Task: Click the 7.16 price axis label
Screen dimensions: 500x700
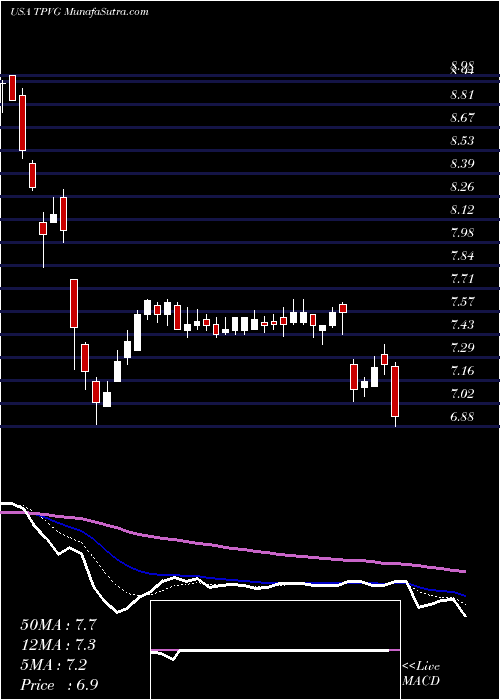Action: 462,371
